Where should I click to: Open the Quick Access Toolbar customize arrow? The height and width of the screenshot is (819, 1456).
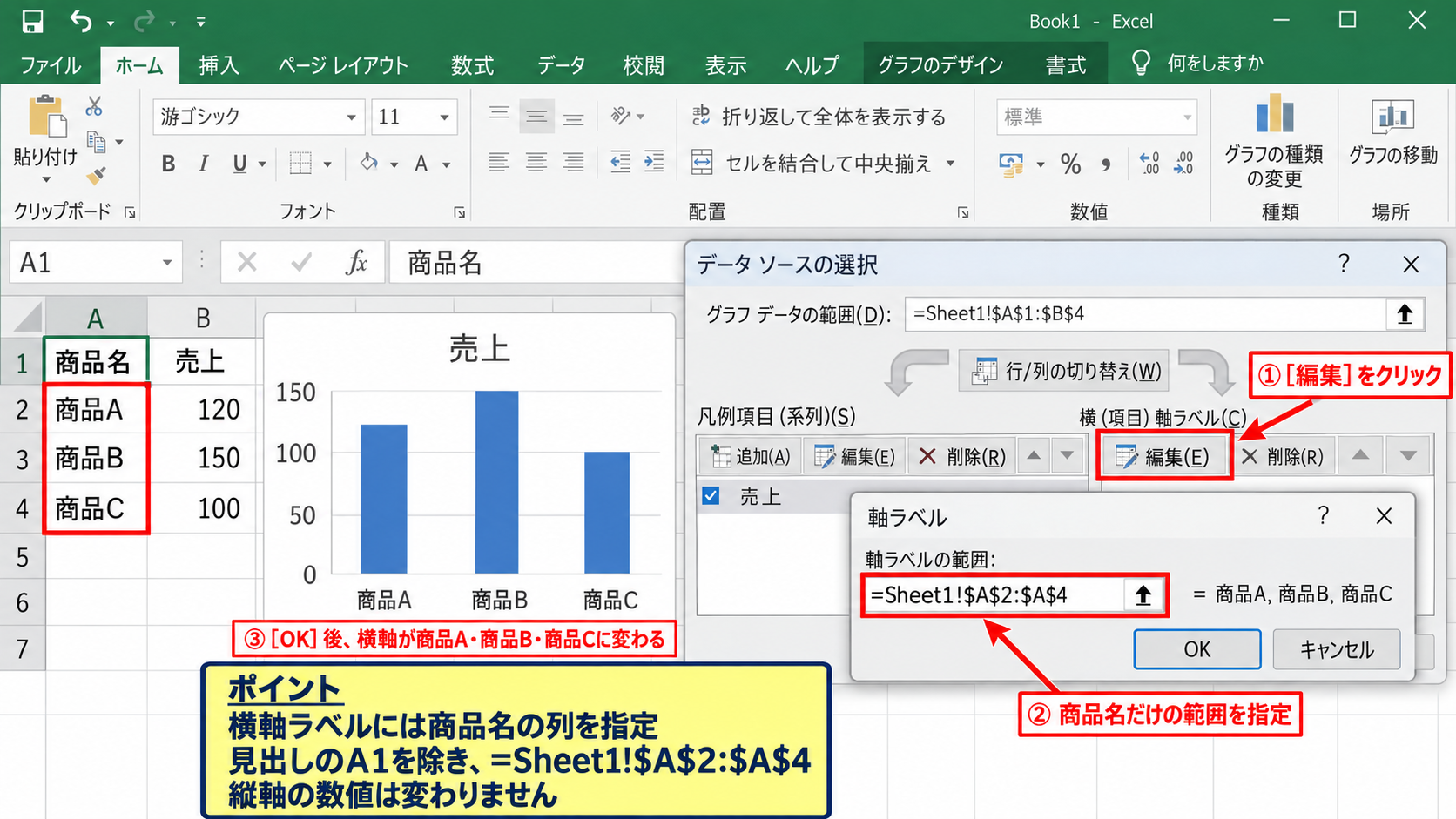click(200, 22)
